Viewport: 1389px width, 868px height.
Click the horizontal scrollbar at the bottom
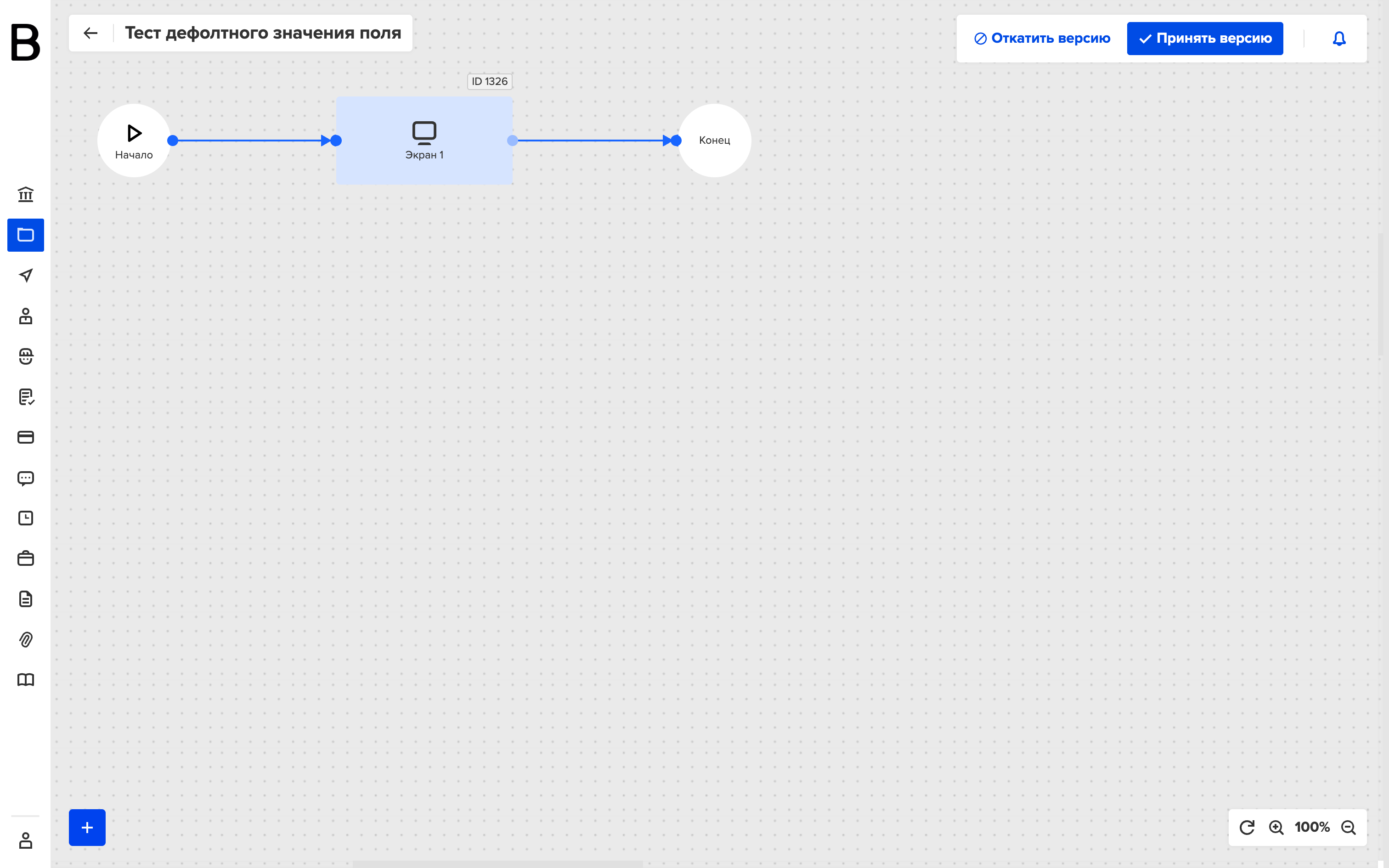[497, 864]
